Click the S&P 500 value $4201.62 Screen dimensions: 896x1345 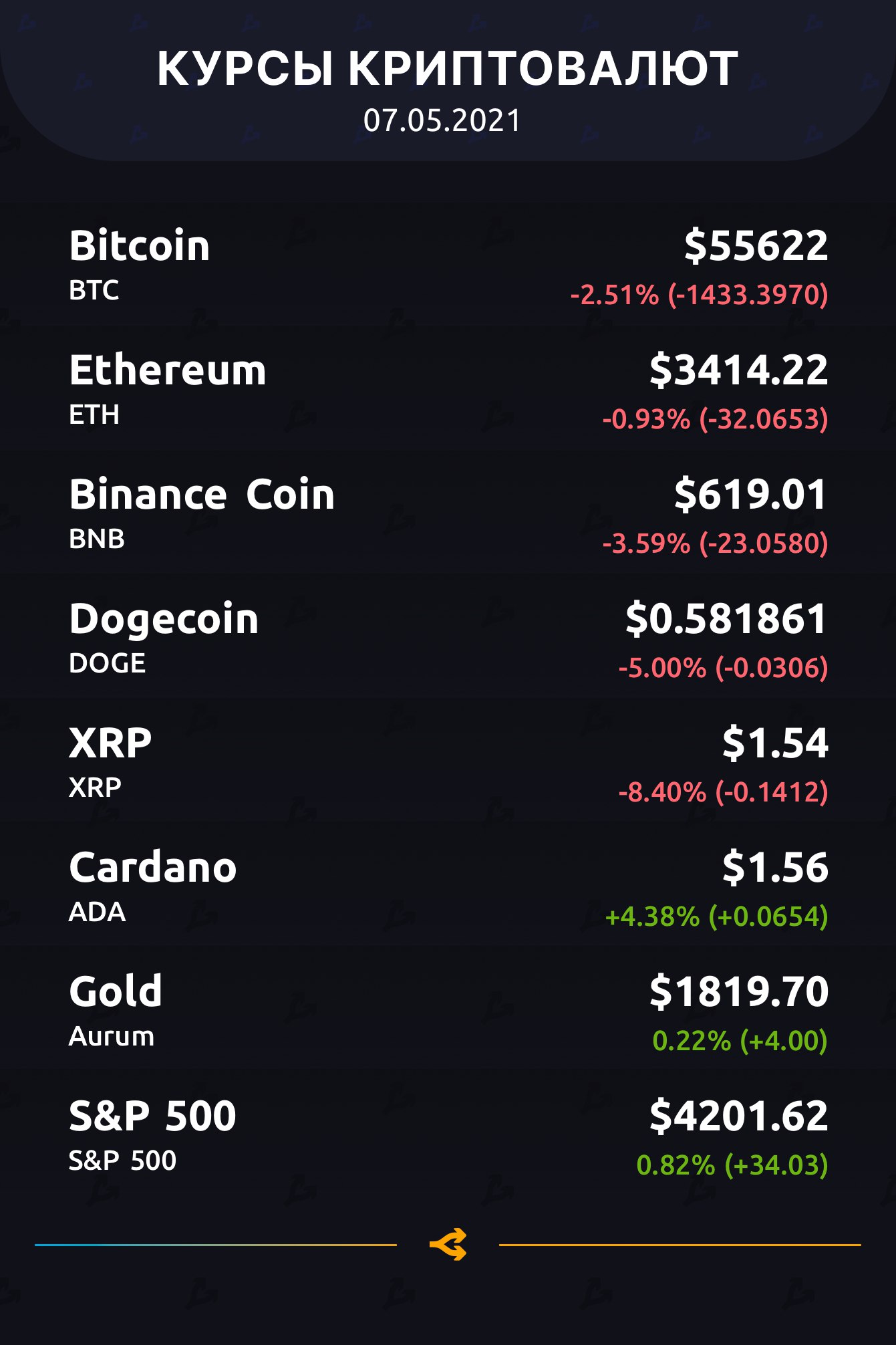738,1116
